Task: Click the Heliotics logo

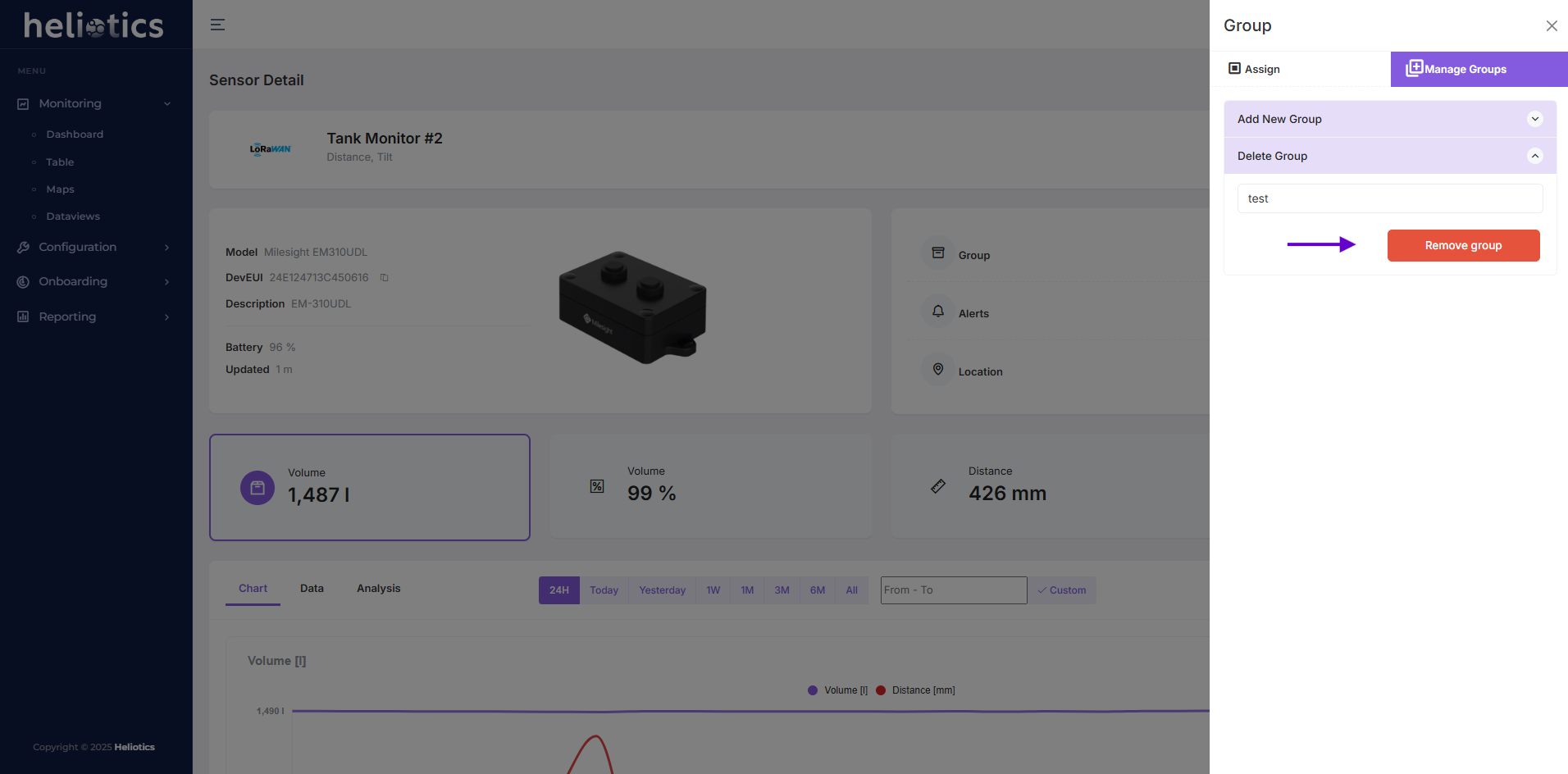Action: (x=93, y=25)
